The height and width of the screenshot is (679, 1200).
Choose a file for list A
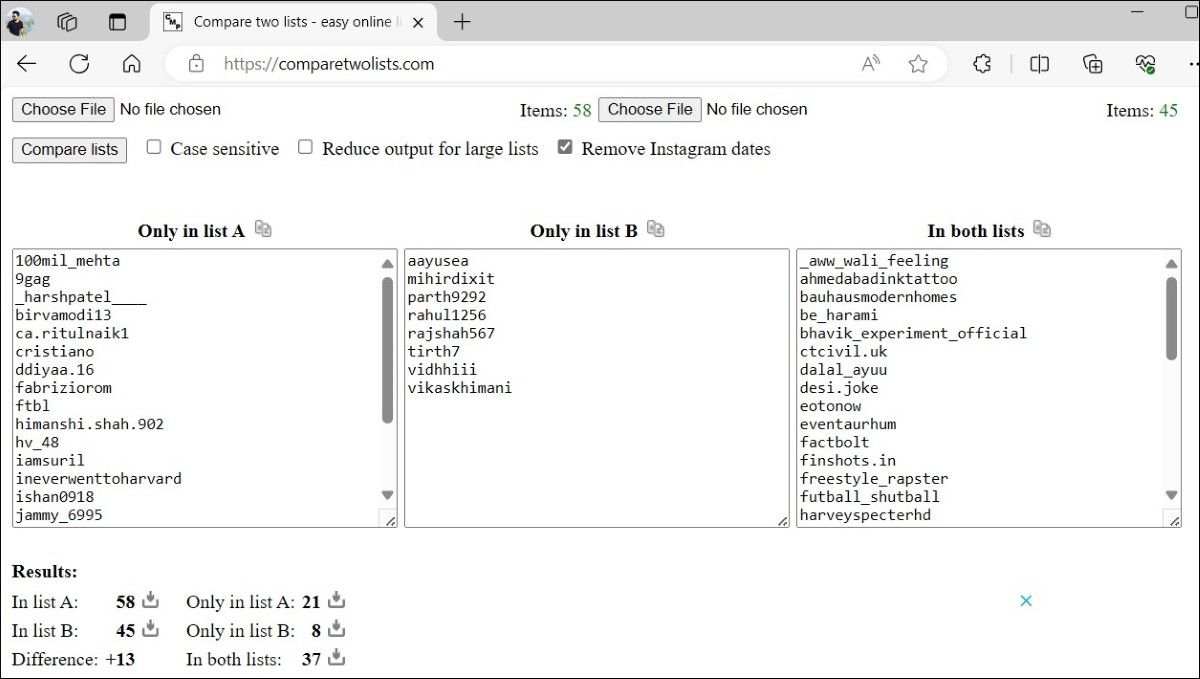click(x=63, y=109)
